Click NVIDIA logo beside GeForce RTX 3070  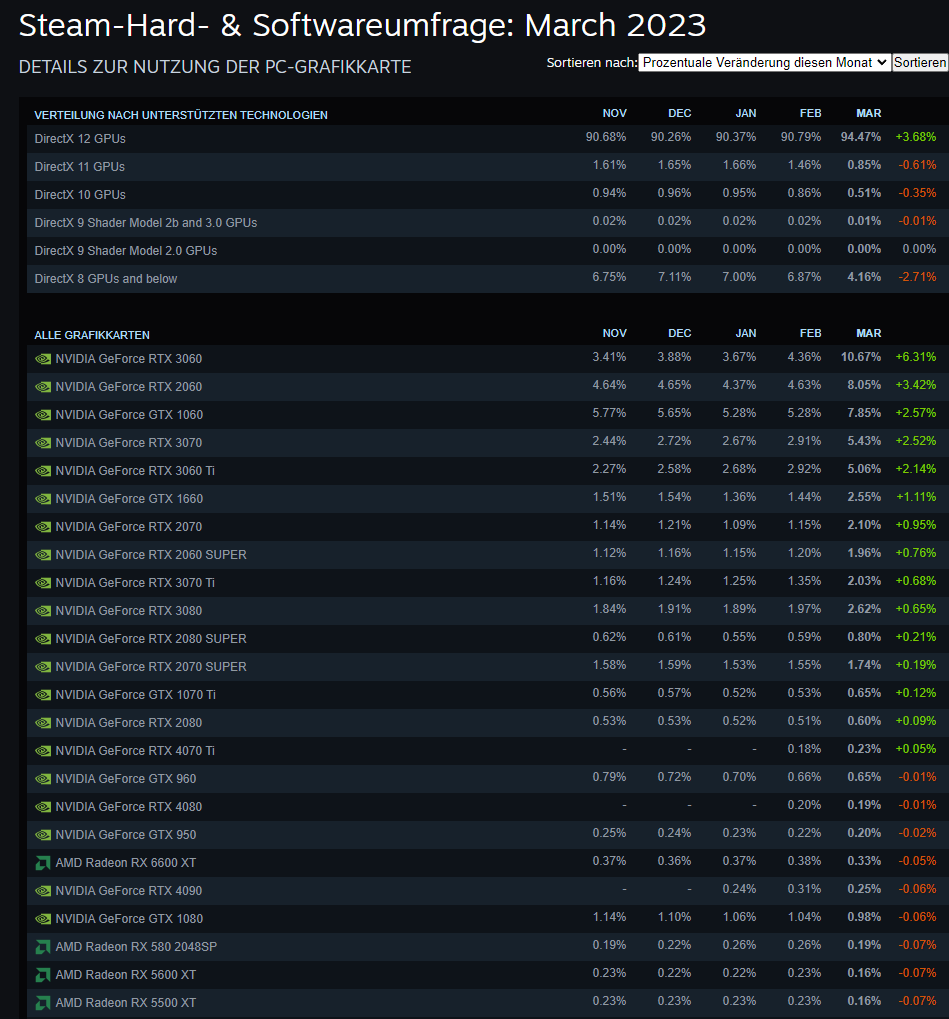point(43,443)
